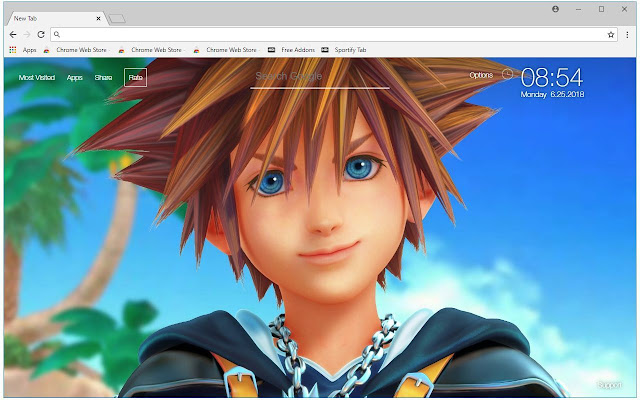This screenshot has height=400, width=640.
Task: Open the third Chrome Web Store bookmark
Action: 227,50
